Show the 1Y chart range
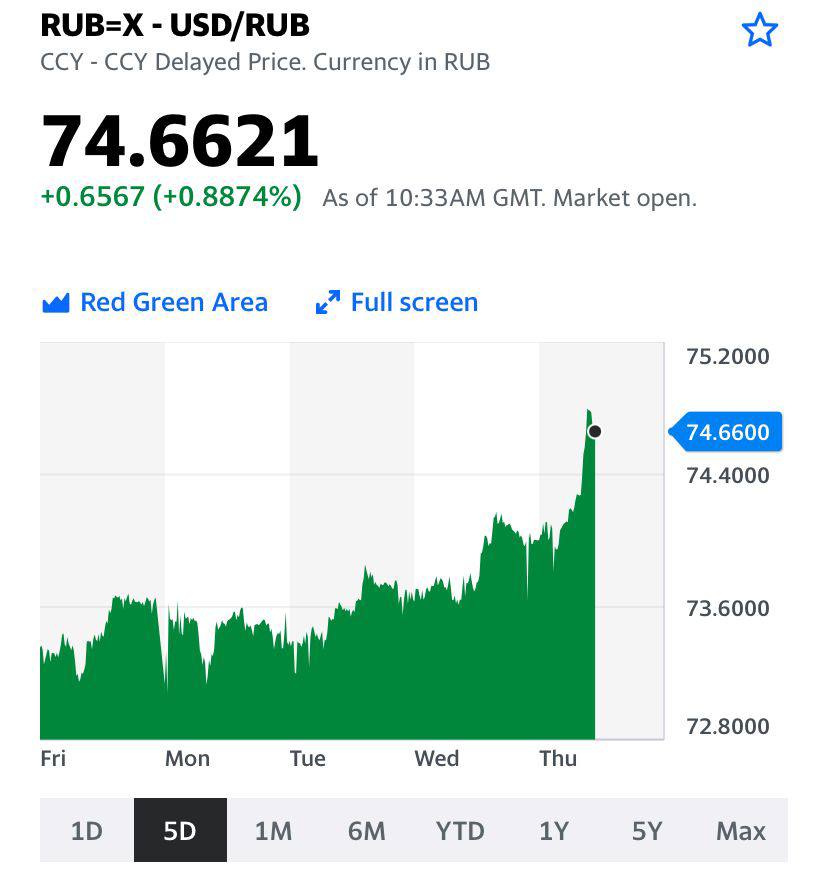Screen dimensions: 828x872 click(x=554, y=830)
